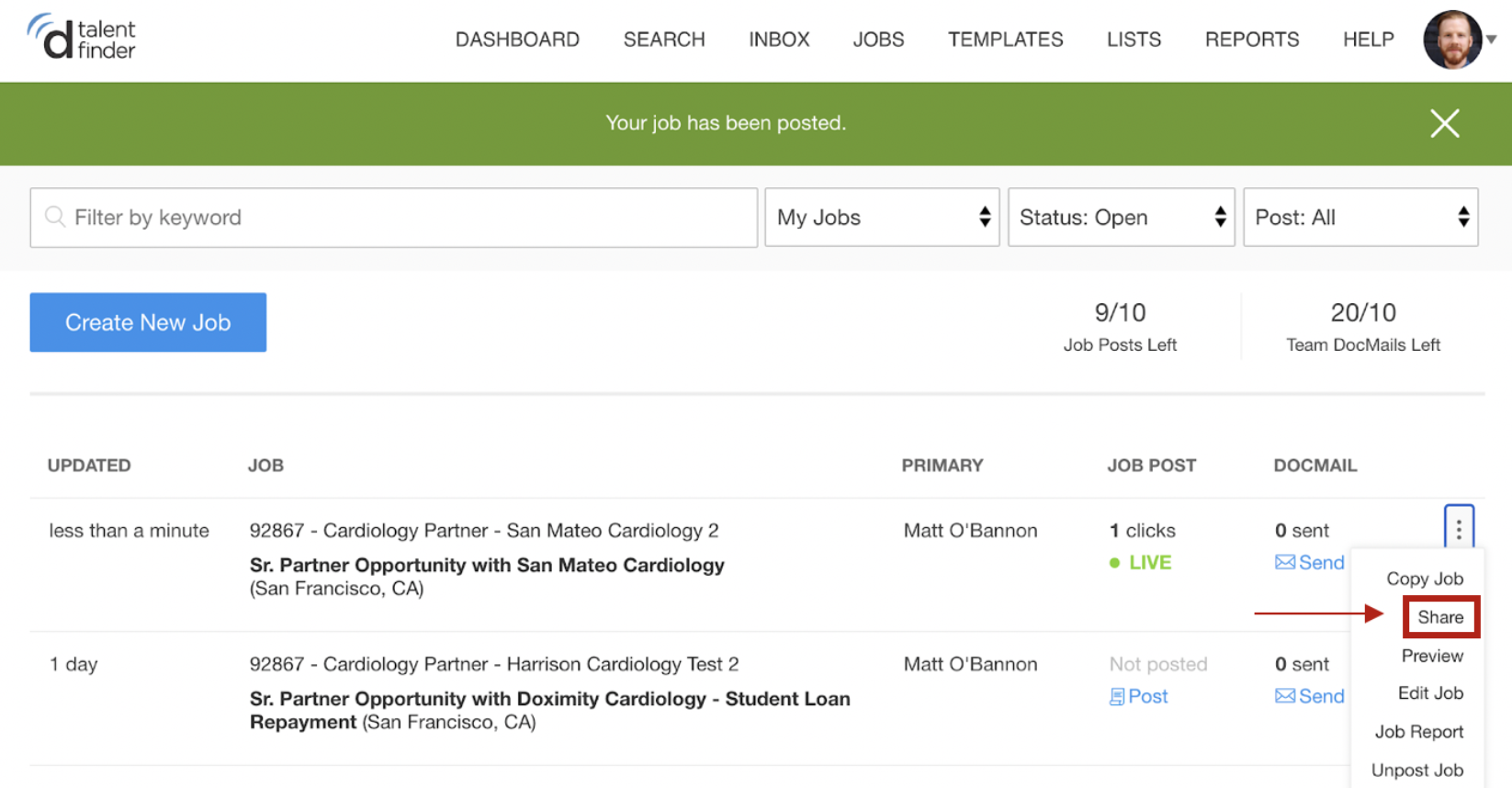Open the Reports nav item

pos(1251,39)
